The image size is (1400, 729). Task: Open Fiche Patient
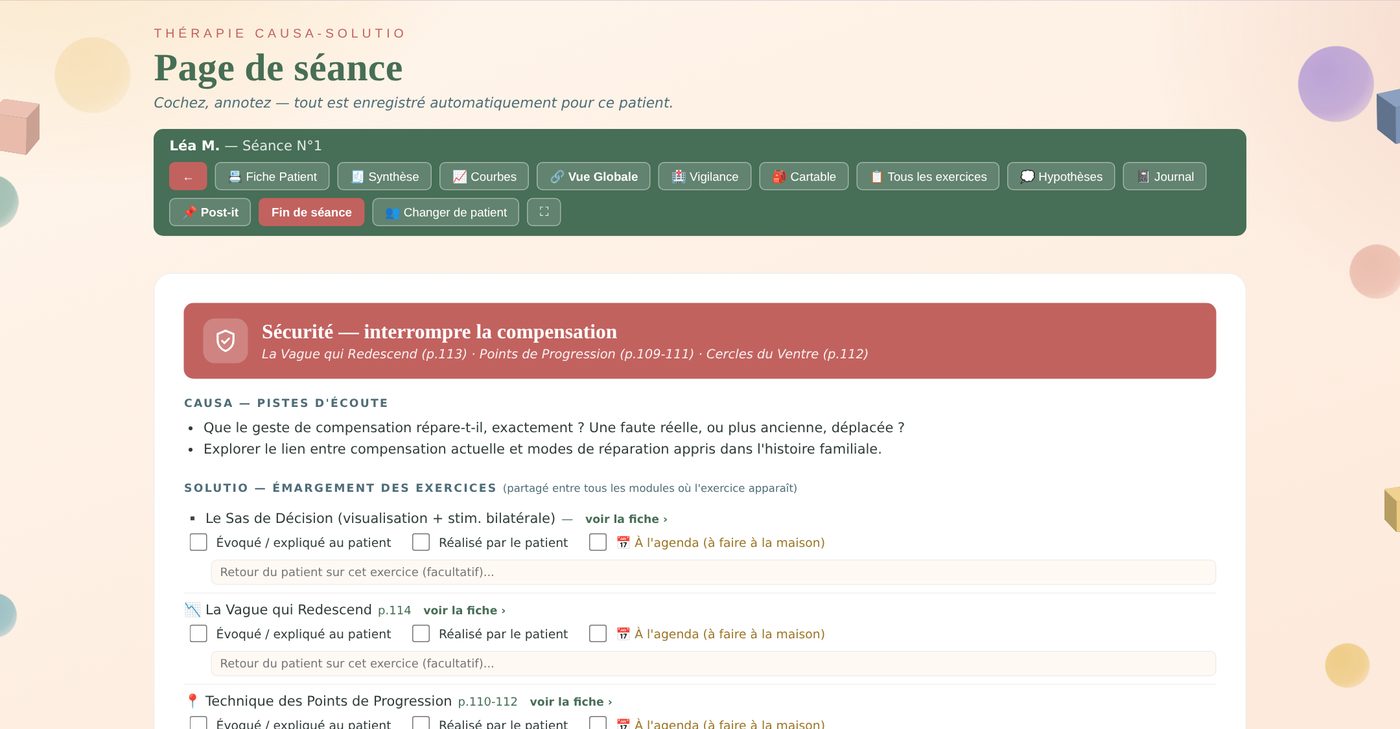pos(272,176)
